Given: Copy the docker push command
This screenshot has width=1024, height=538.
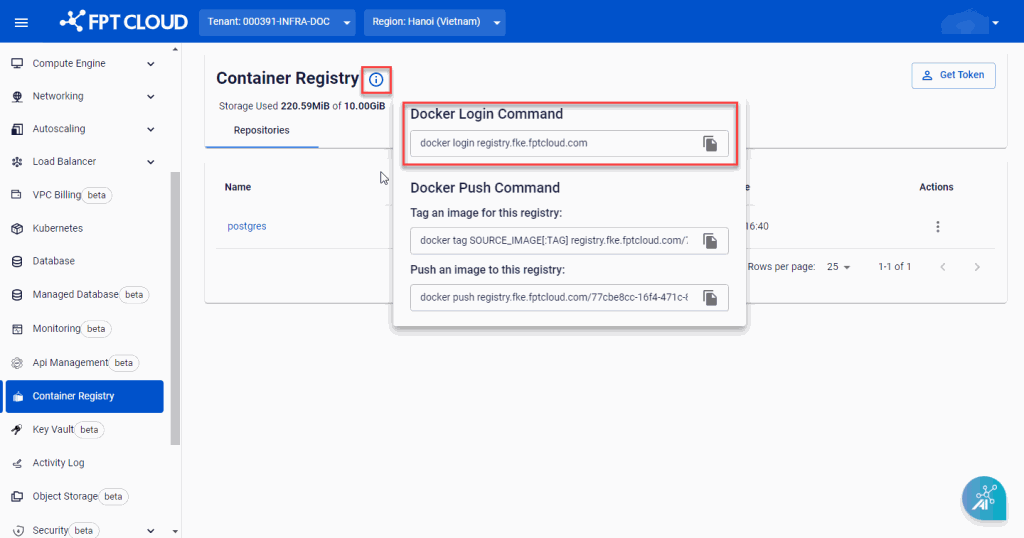Looking at the screenshot, I should [710, 298].
